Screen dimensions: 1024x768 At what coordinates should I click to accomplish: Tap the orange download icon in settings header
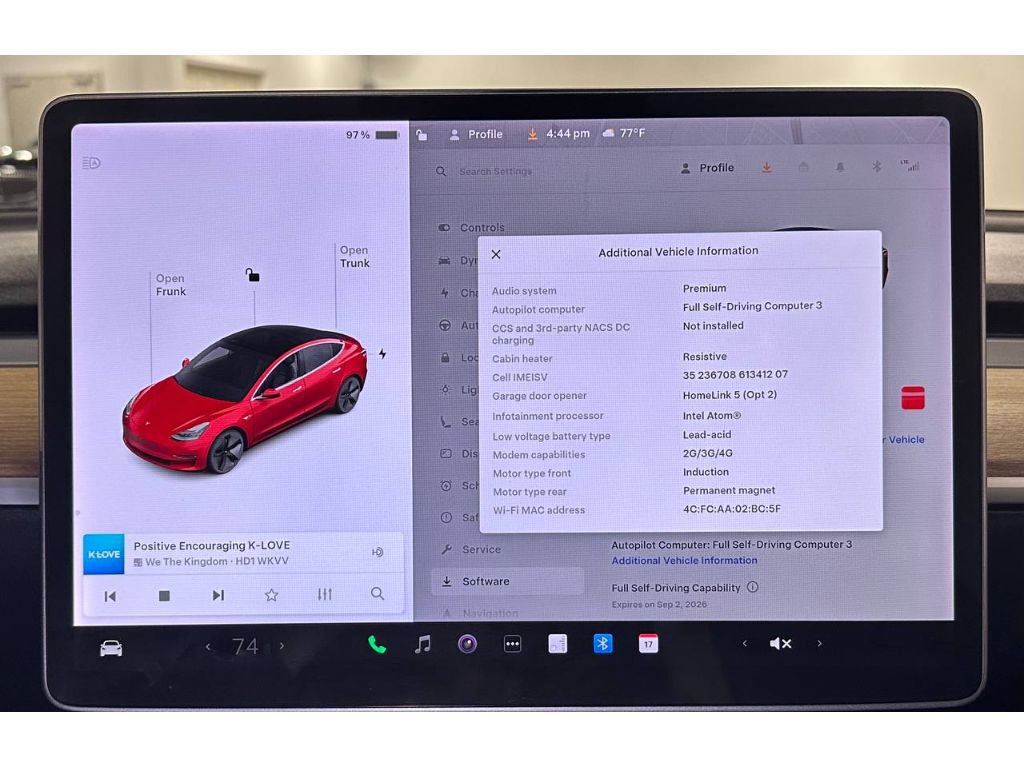tap(767, 168)
